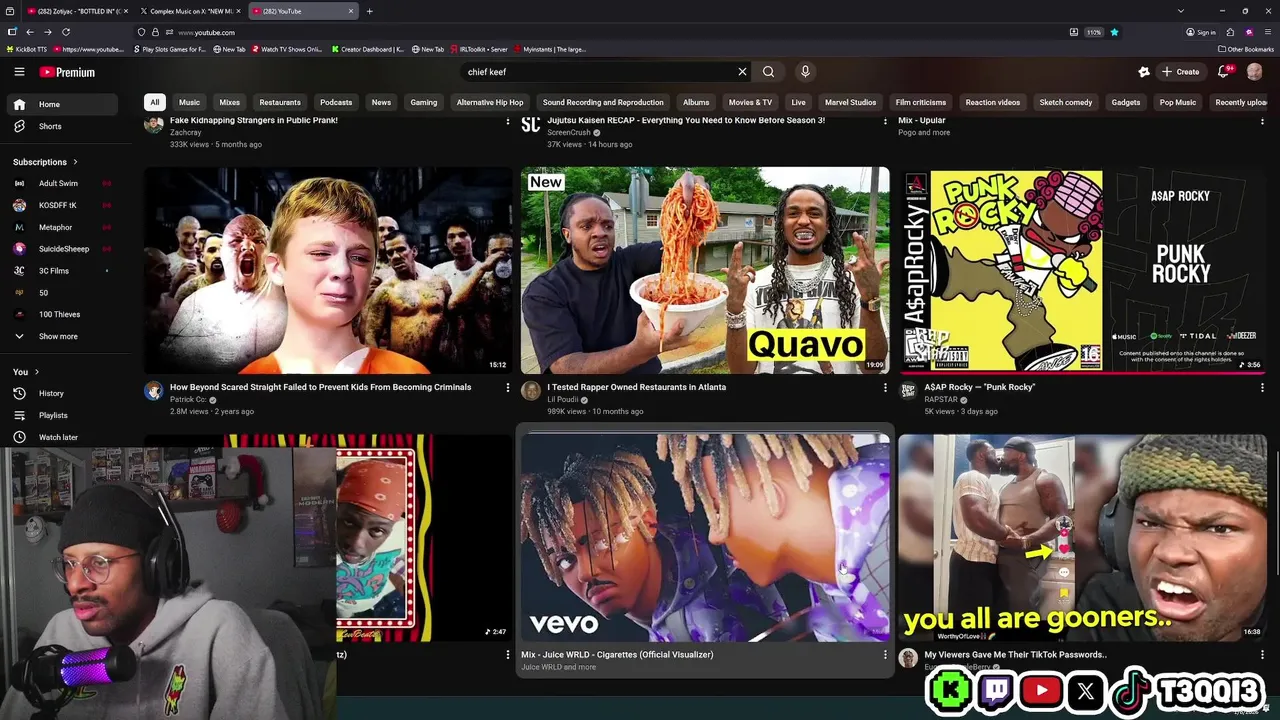1280x720 pixels.
Task: Open the account avatar menu
Action: (1254, 72)
